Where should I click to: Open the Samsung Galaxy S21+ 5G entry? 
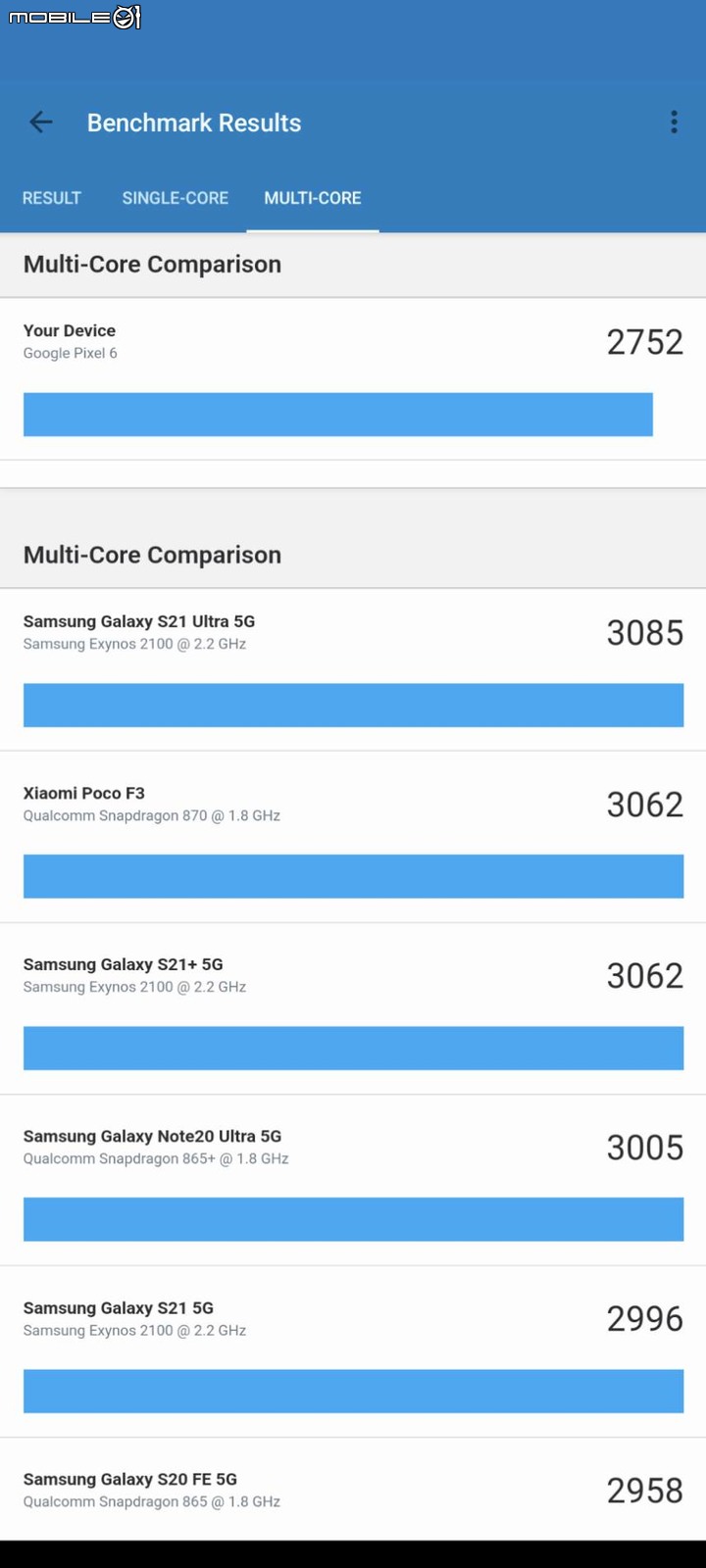pos(353,1008)
